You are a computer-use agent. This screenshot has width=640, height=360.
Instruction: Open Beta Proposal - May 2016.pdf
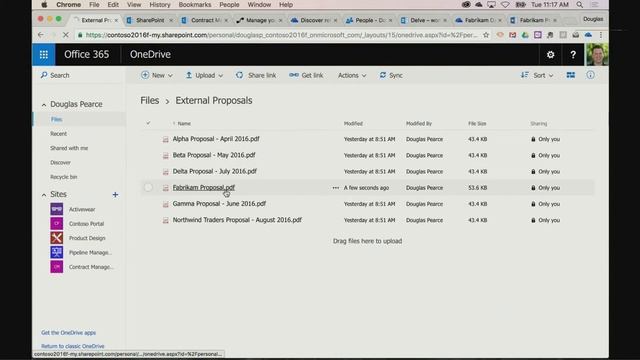point(214,155)
